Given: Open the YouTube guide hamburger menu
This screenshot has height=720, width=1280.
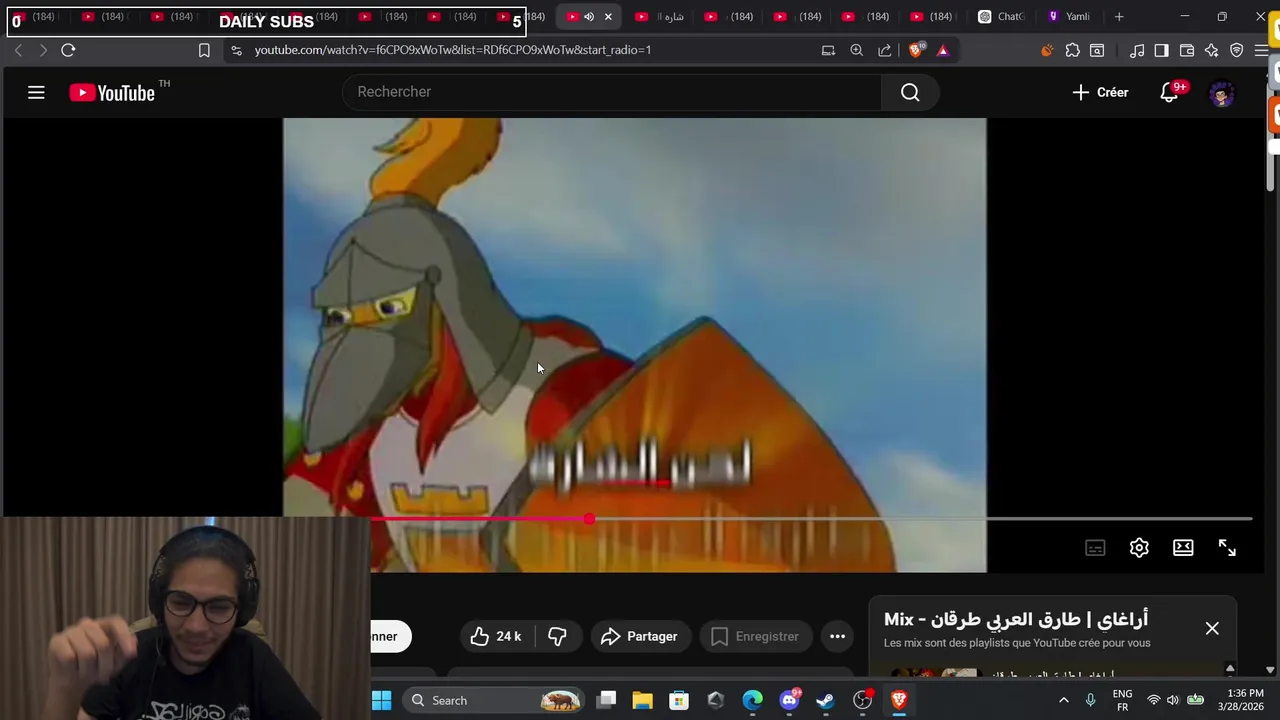Looking at the screenshot, I should (x=36, y=93).
